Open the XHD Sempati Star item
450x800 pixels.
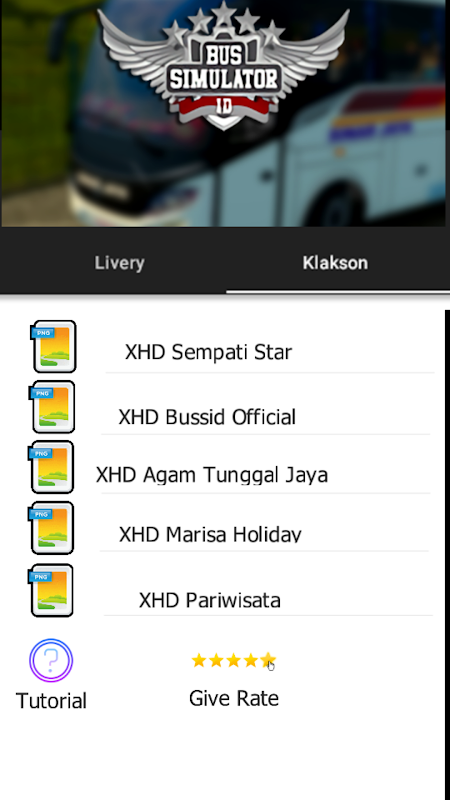208,352
